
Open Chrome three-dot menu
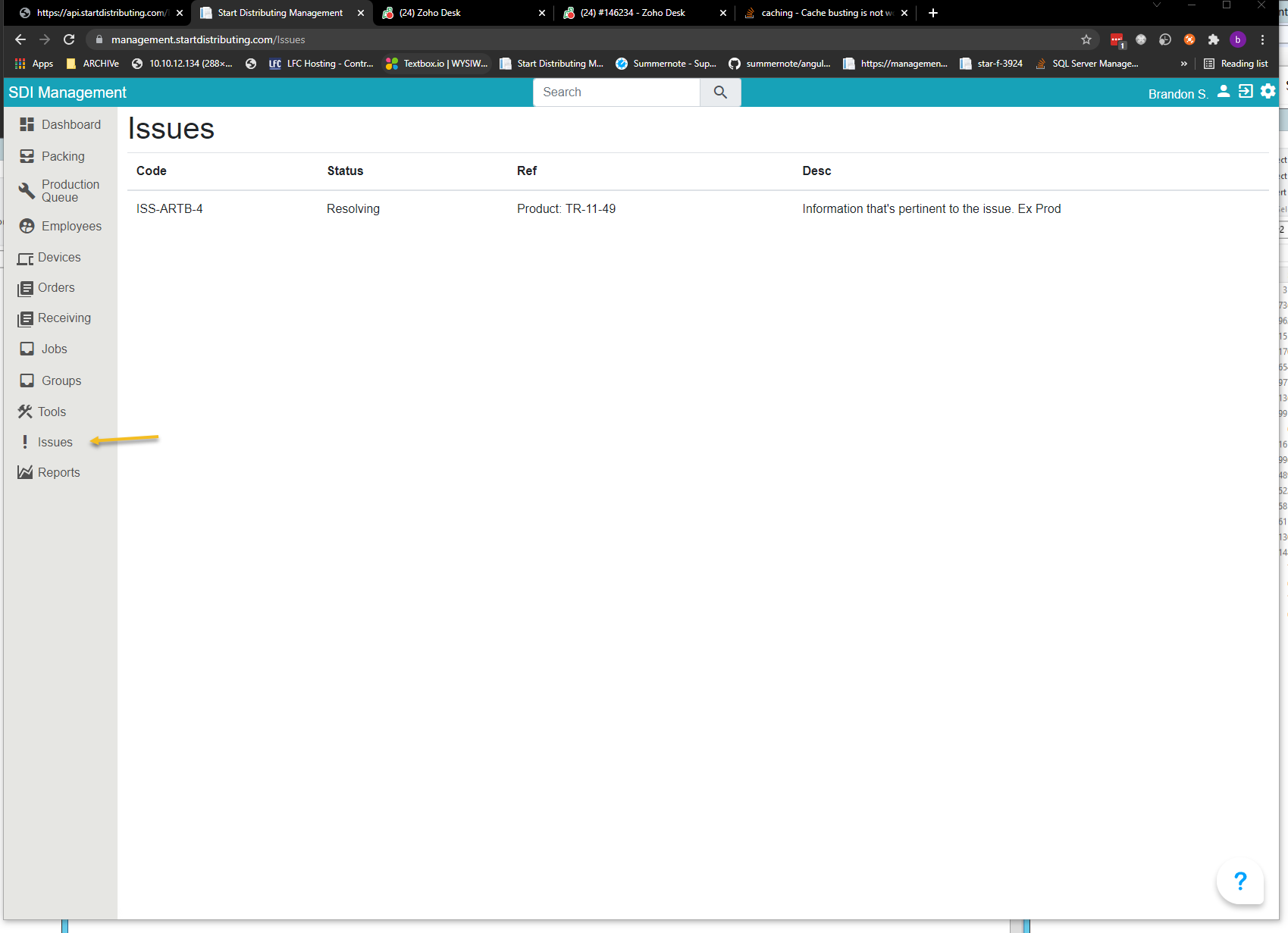click(x=1262, y=39)
